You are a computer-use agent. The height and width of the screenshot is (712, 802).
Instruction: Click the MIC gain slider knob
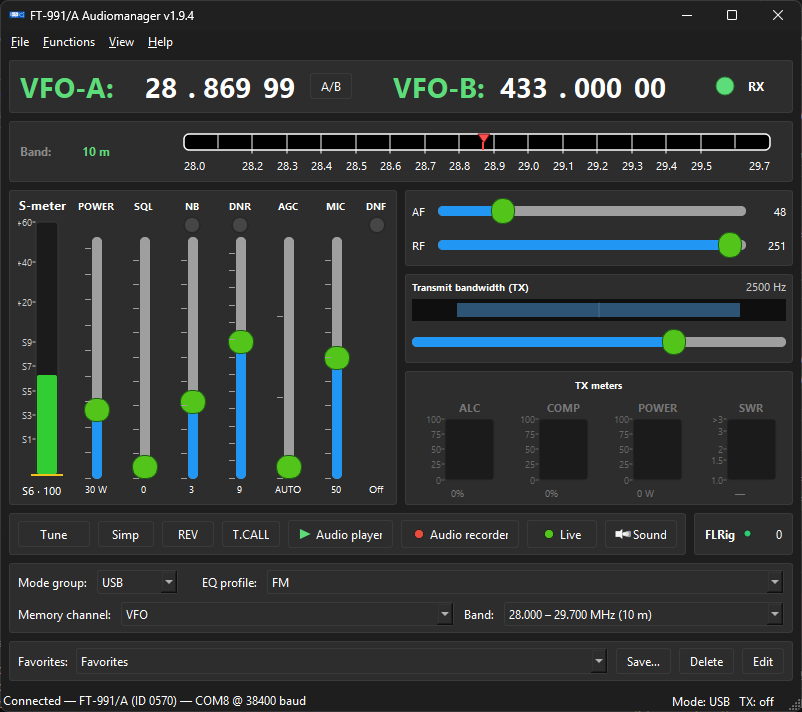pyautogui.click(x=337, y=358)
